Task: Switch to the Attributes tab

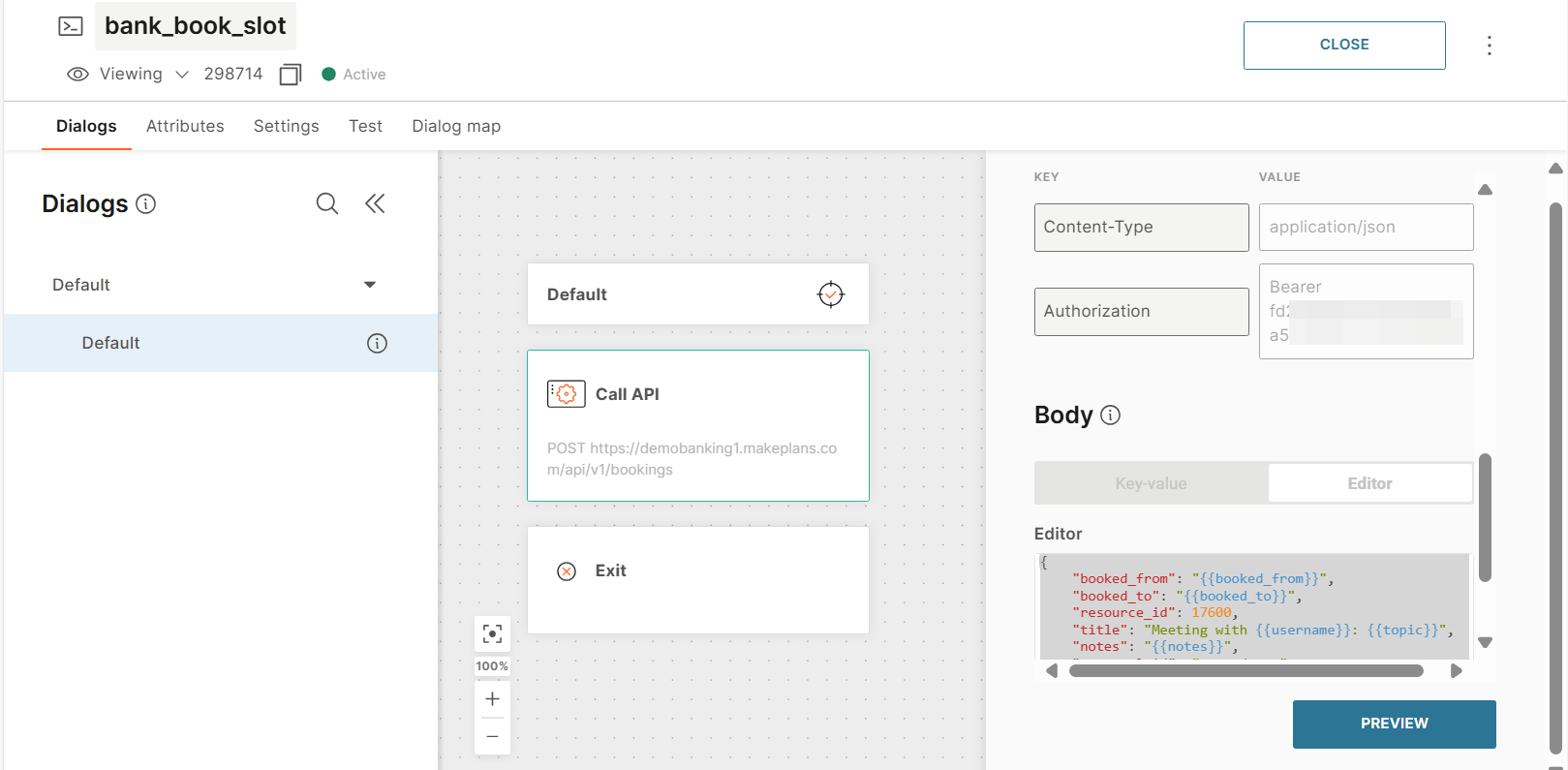Action: click(185, 126)
